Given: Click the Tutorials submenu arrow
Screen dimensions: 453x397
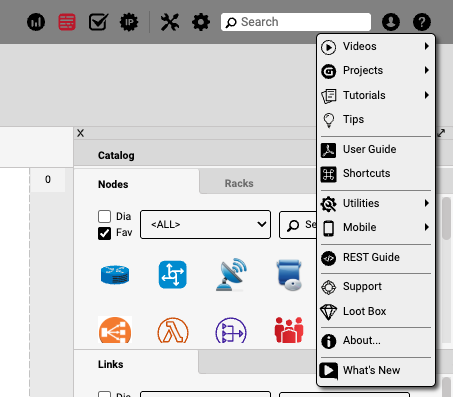Looking at the screenshot, I should click(x=427, y=95).
